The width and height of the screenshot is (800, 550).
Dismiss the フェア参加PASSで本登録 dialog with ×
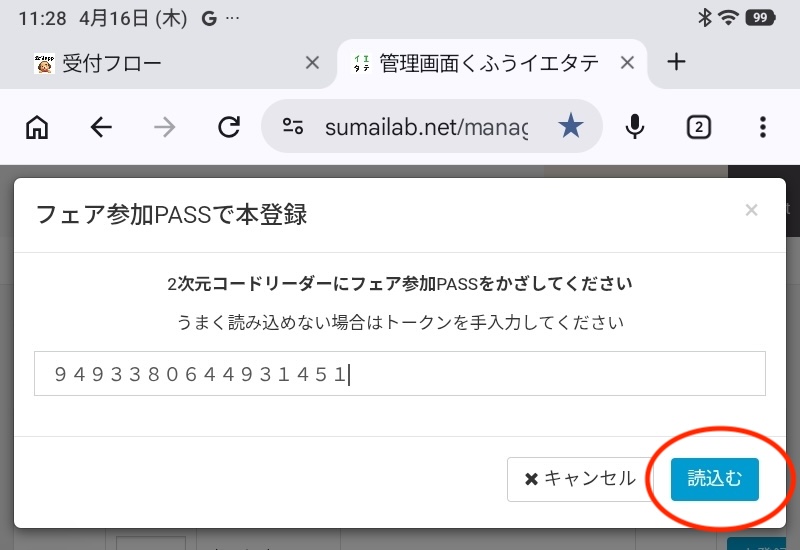click(752, 210)
